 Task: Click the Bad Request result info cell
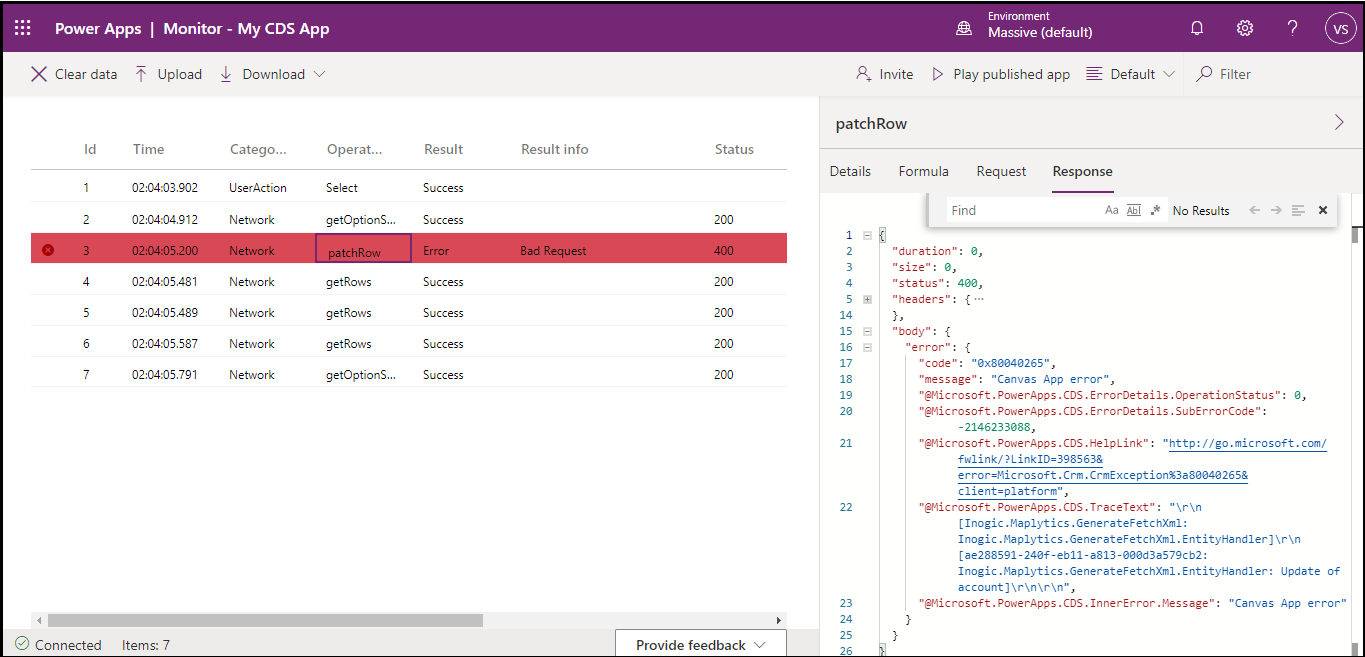click(553, 251)
